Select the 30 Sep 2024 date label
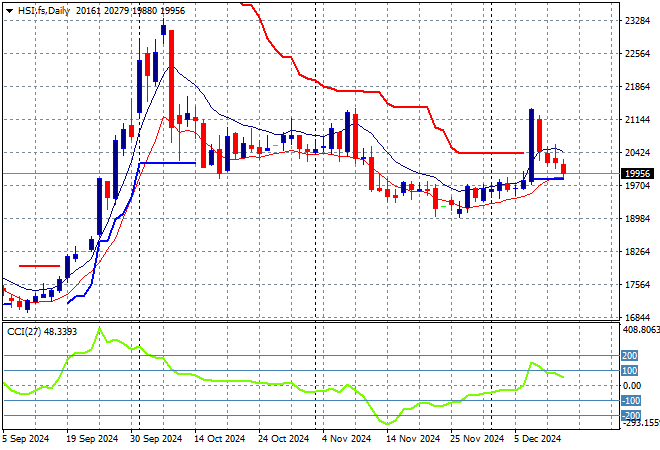Viewport: 660px width, 450px height. (x=157, y=438)
